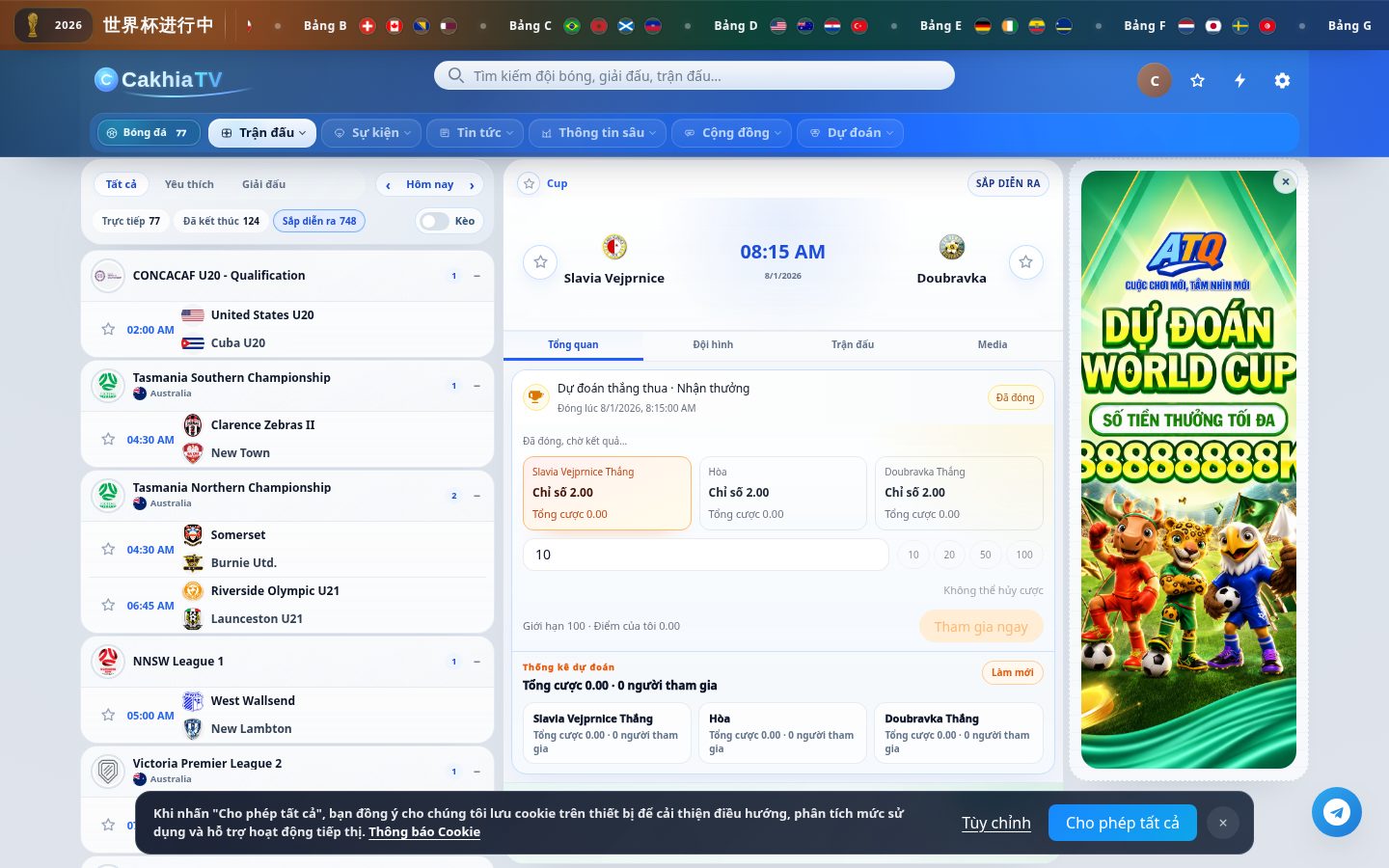Select the Giải đấu list tab
The height and width of the screenshot is (868, 1389).
coord(263,184)
